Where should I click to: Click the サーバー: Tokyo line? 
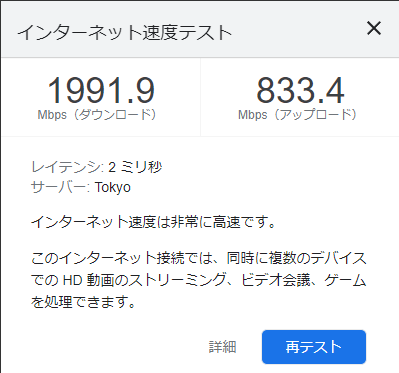click(x=81, y=187)
